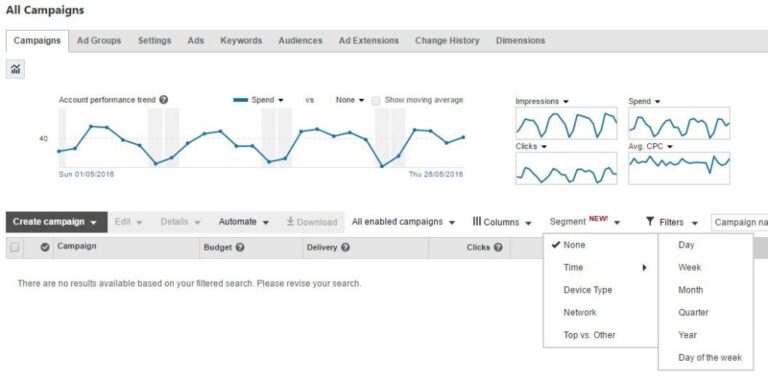Choose Week in the Time submenu
Viewport: 768px width, 381px height.
pos(706,267)
